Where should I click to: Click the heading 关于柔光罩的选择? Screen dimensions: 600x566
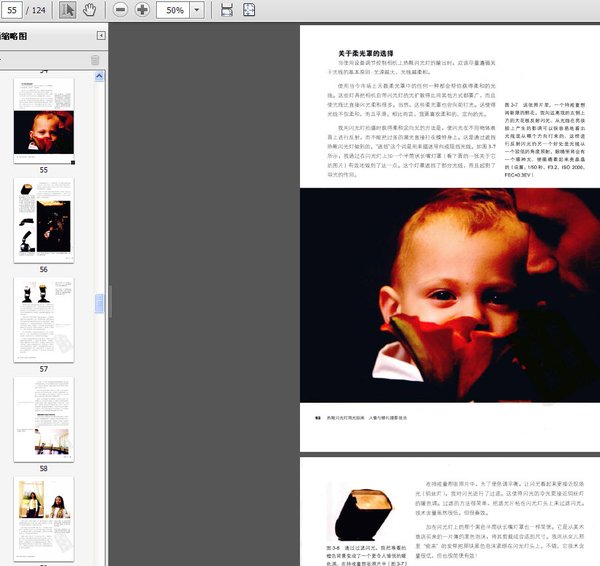pos(365,53)
